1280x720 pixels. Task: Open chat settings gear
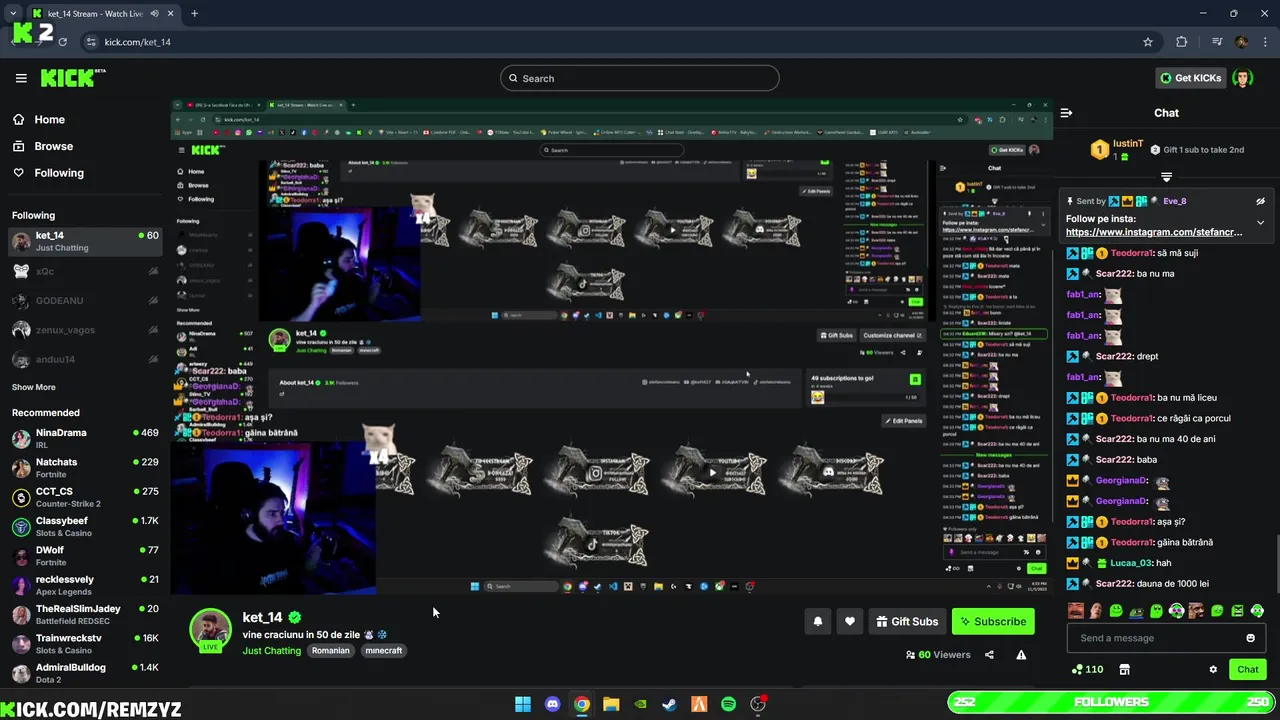(x=1213, y=669)
